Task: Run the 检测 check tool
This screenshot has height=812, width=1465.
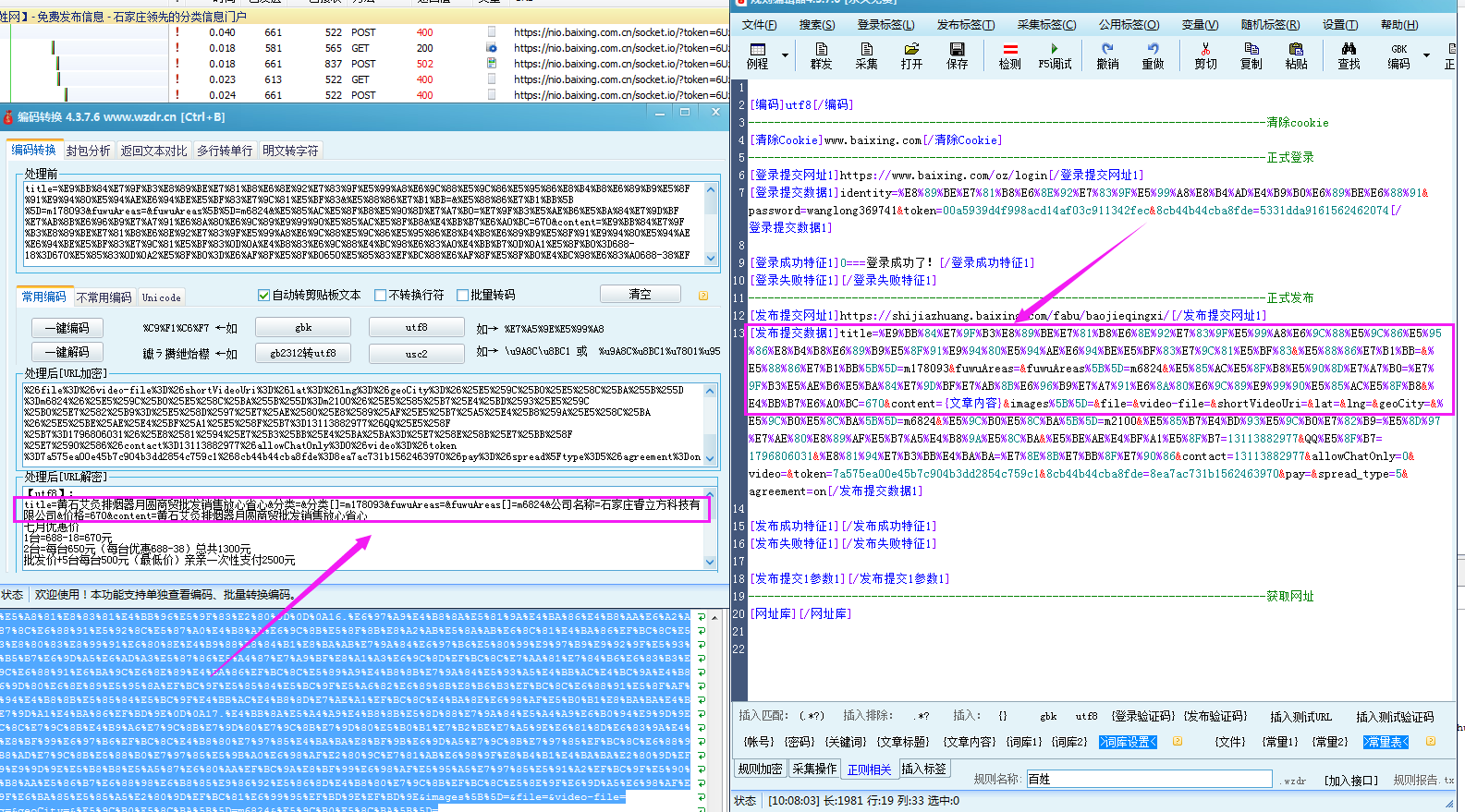Action: point(1009,55)
